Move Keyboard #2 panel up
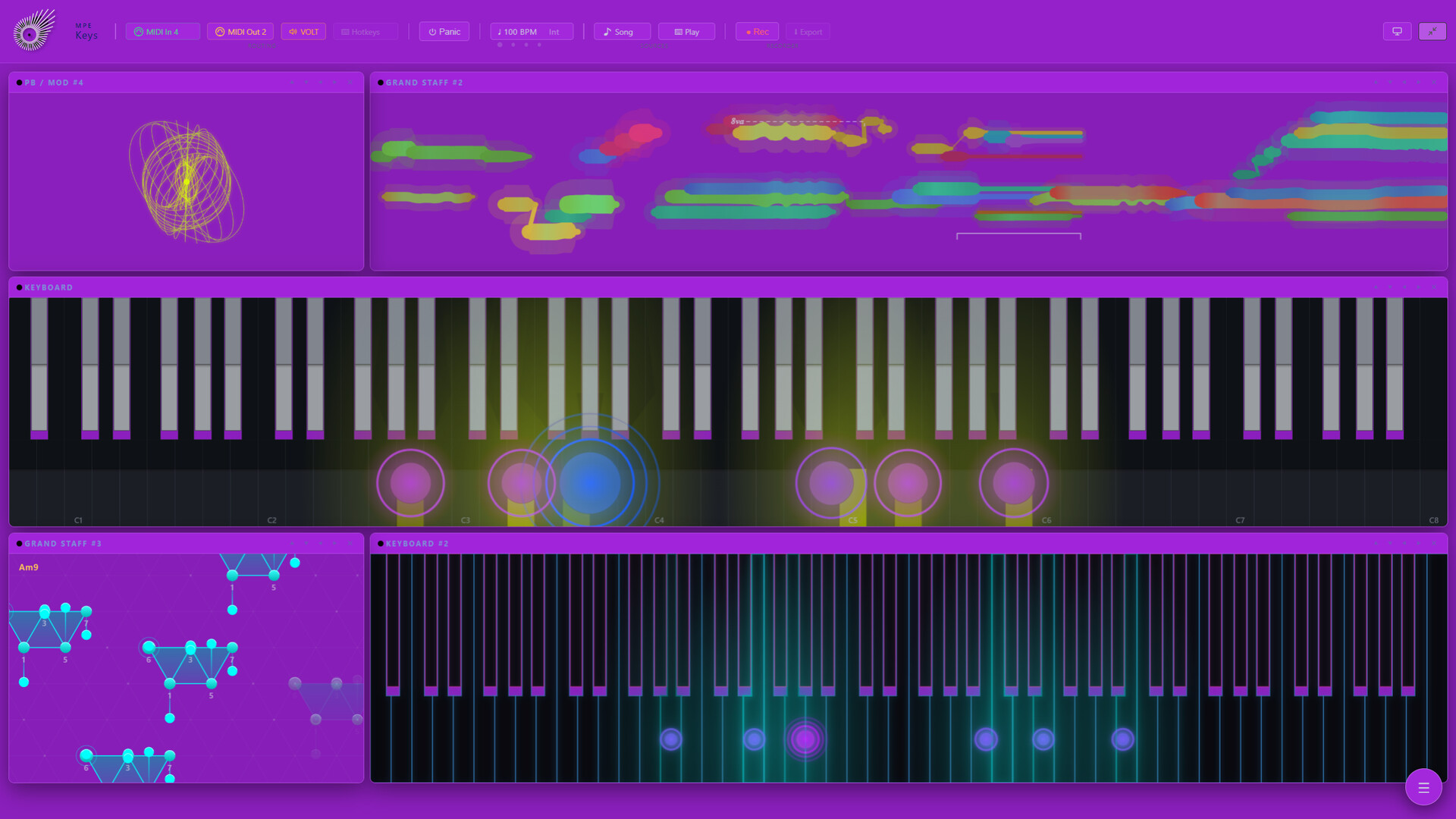Screen dimensions: 1456x819 click(1376, 543)
